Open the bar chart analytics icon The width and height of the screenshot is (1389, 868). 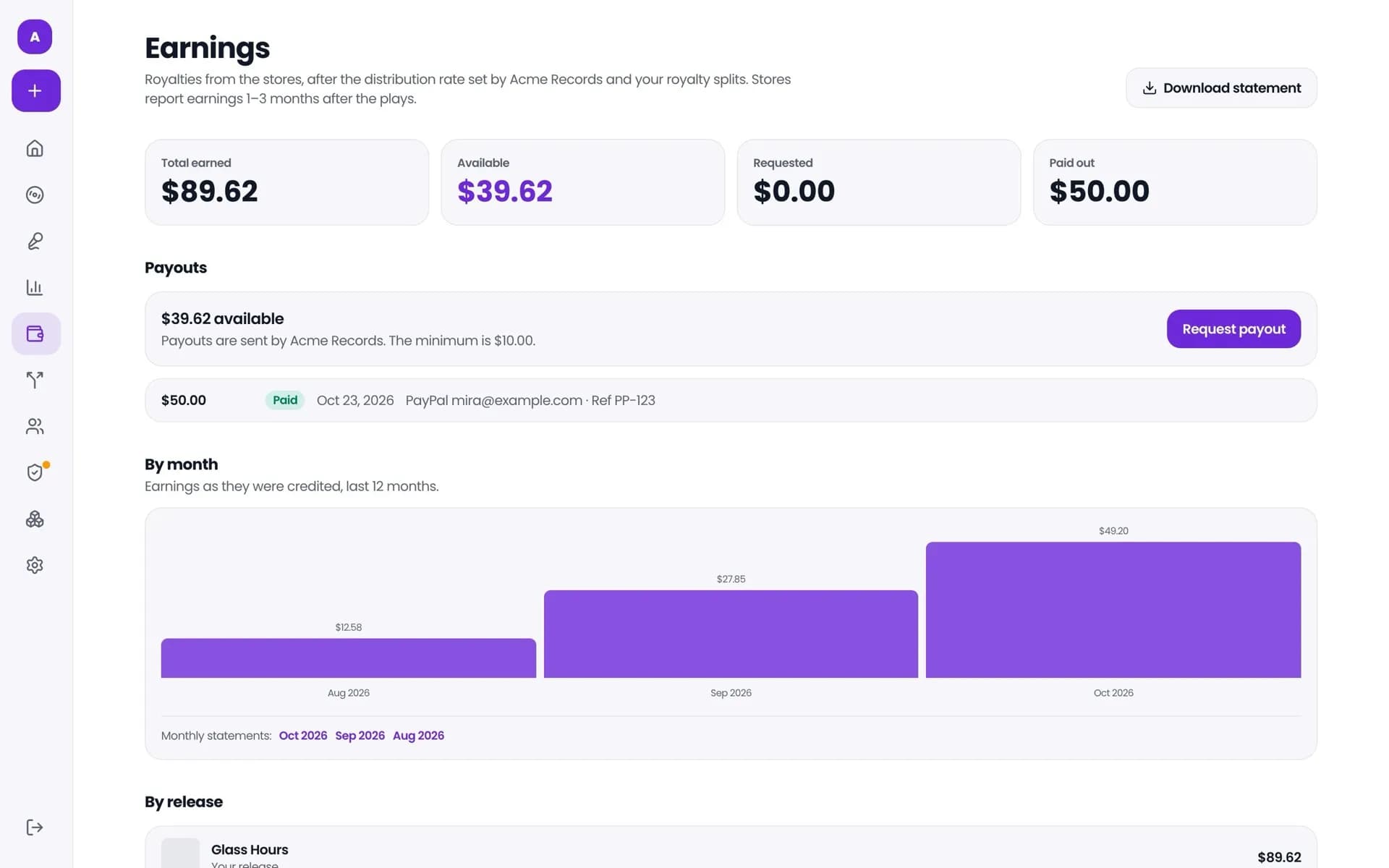click(35, 287)
